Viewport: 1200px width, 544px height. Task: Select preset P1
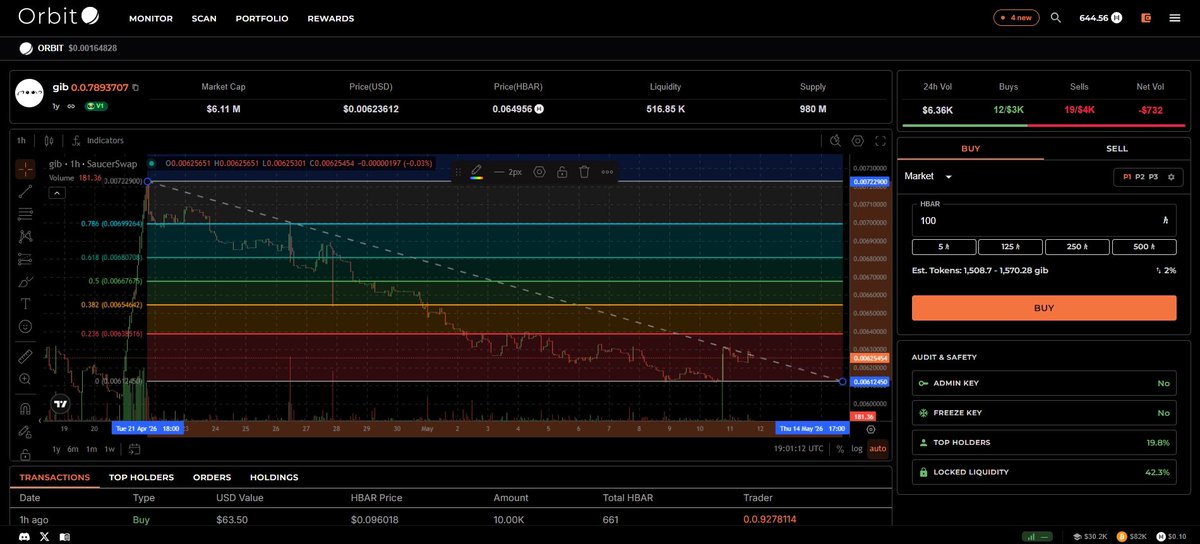[x=1127, y=176]
